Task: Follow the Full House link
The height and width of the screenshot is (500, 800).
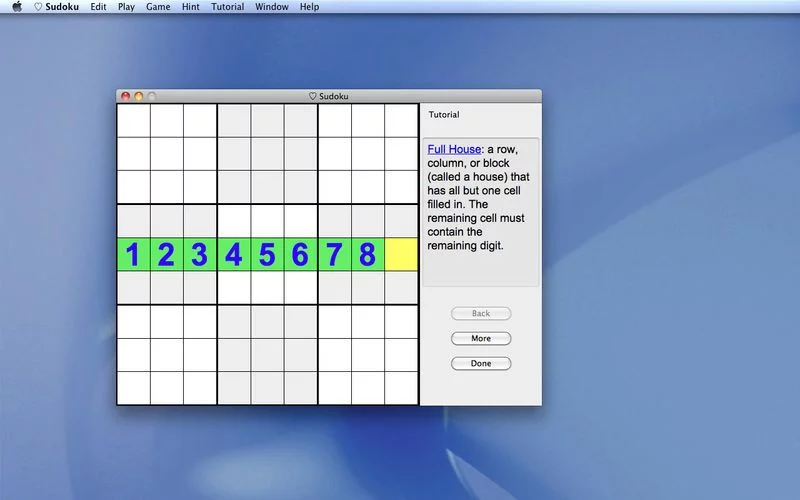Action: (454, 149)
